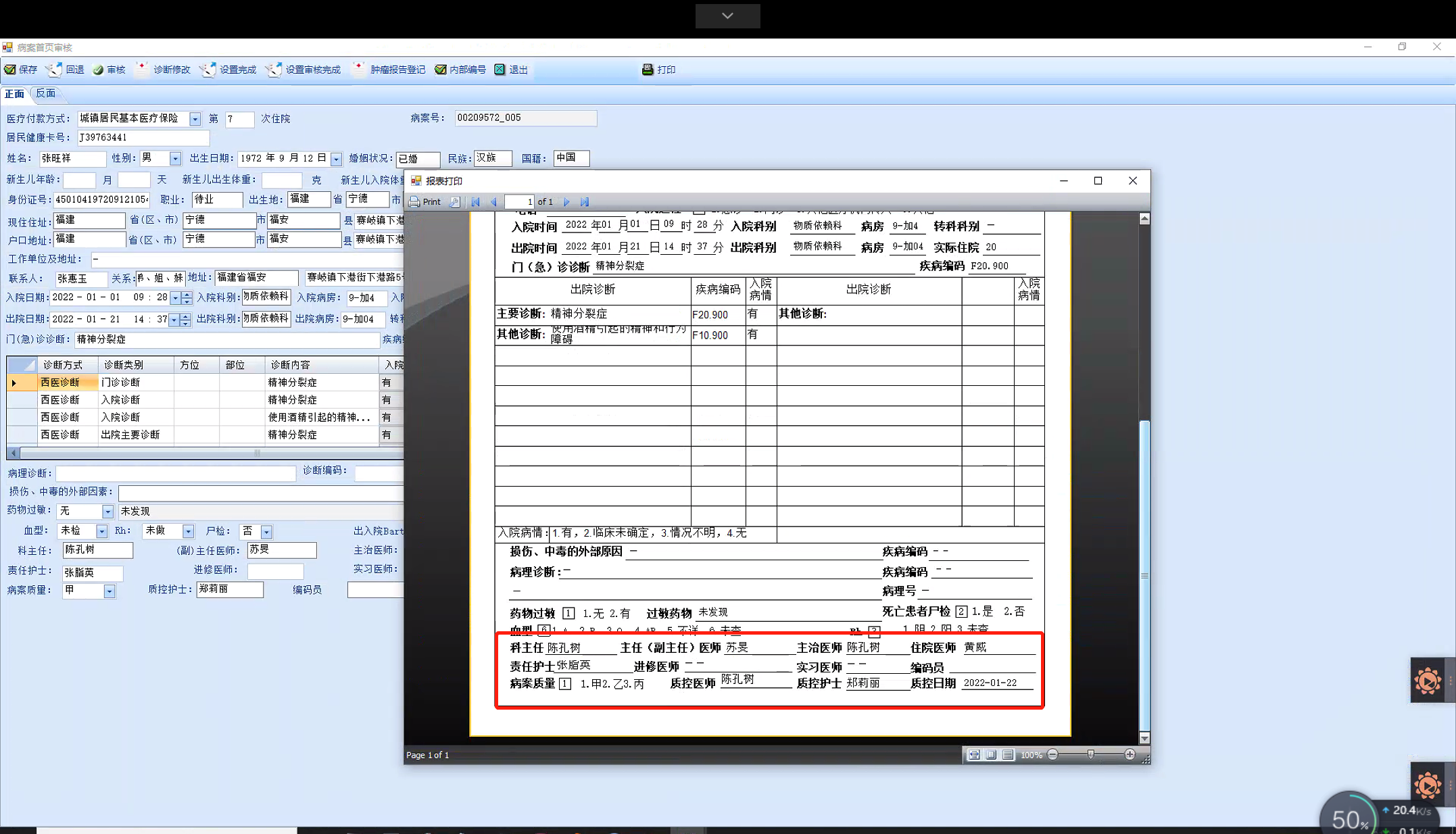Click the 病理诊断 input field
This screenshot has width=1456, height=834.
pos(176,473)
